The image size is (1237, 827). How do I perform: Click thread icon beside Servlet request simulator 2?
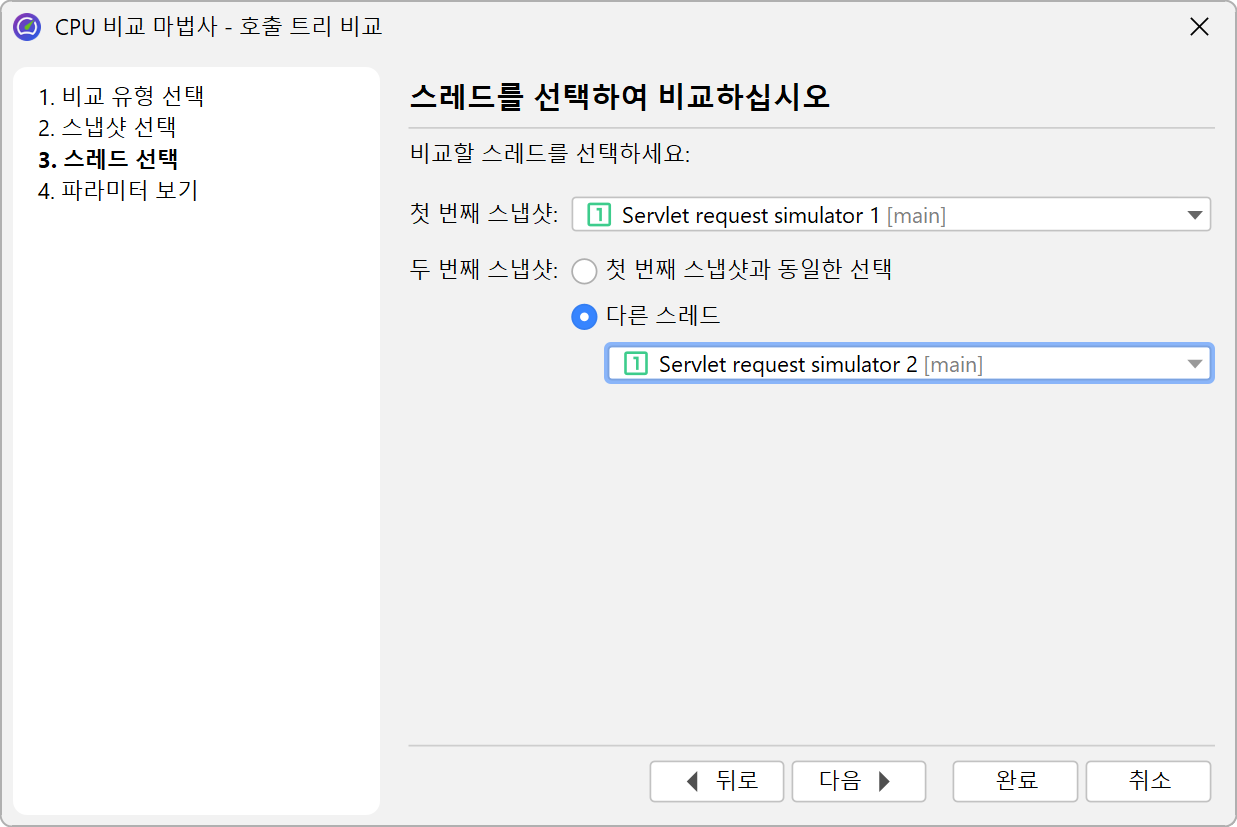(x=635, y=364)
